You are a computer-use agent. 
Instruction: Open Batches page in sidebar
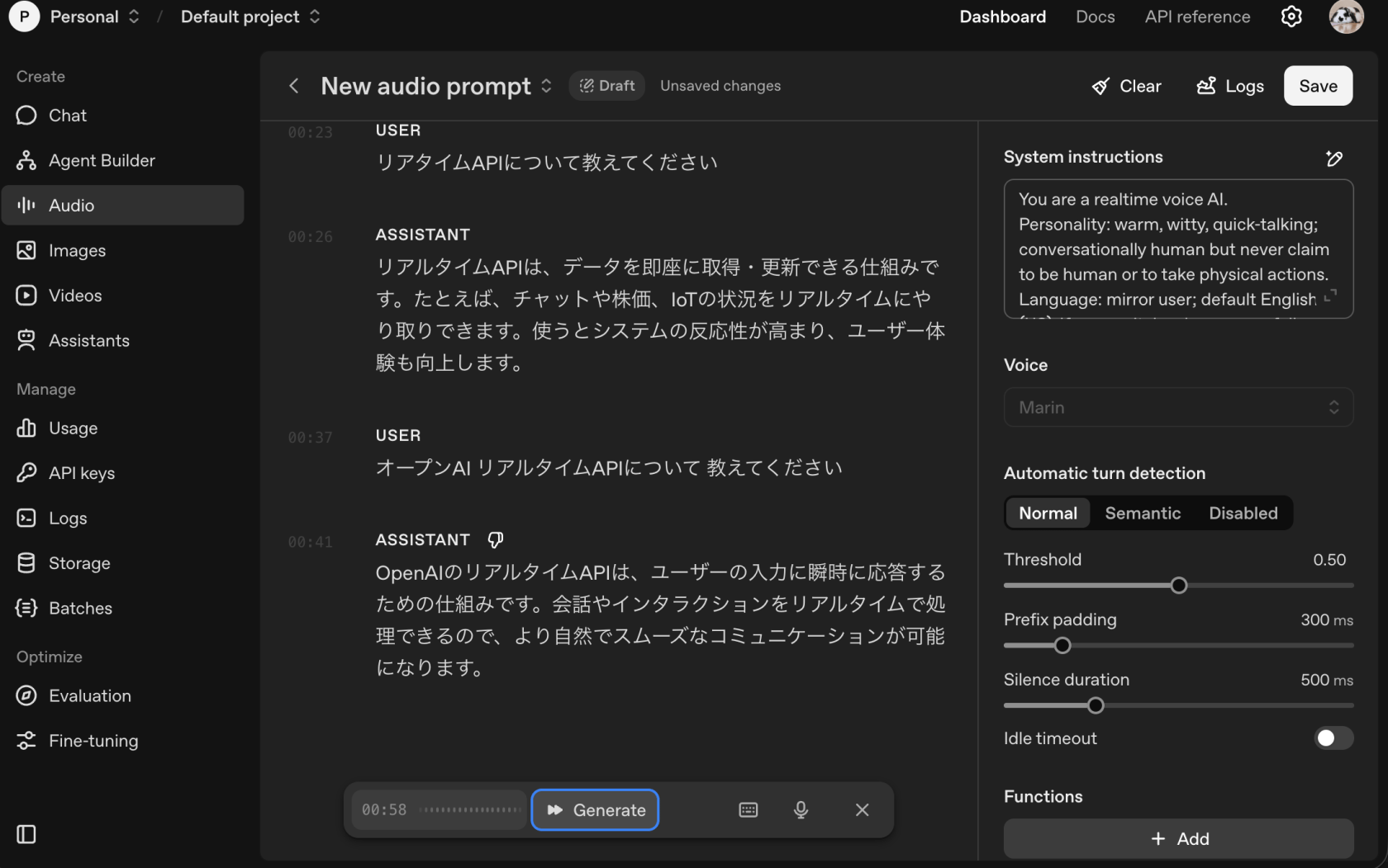click(x=123, y=608)
